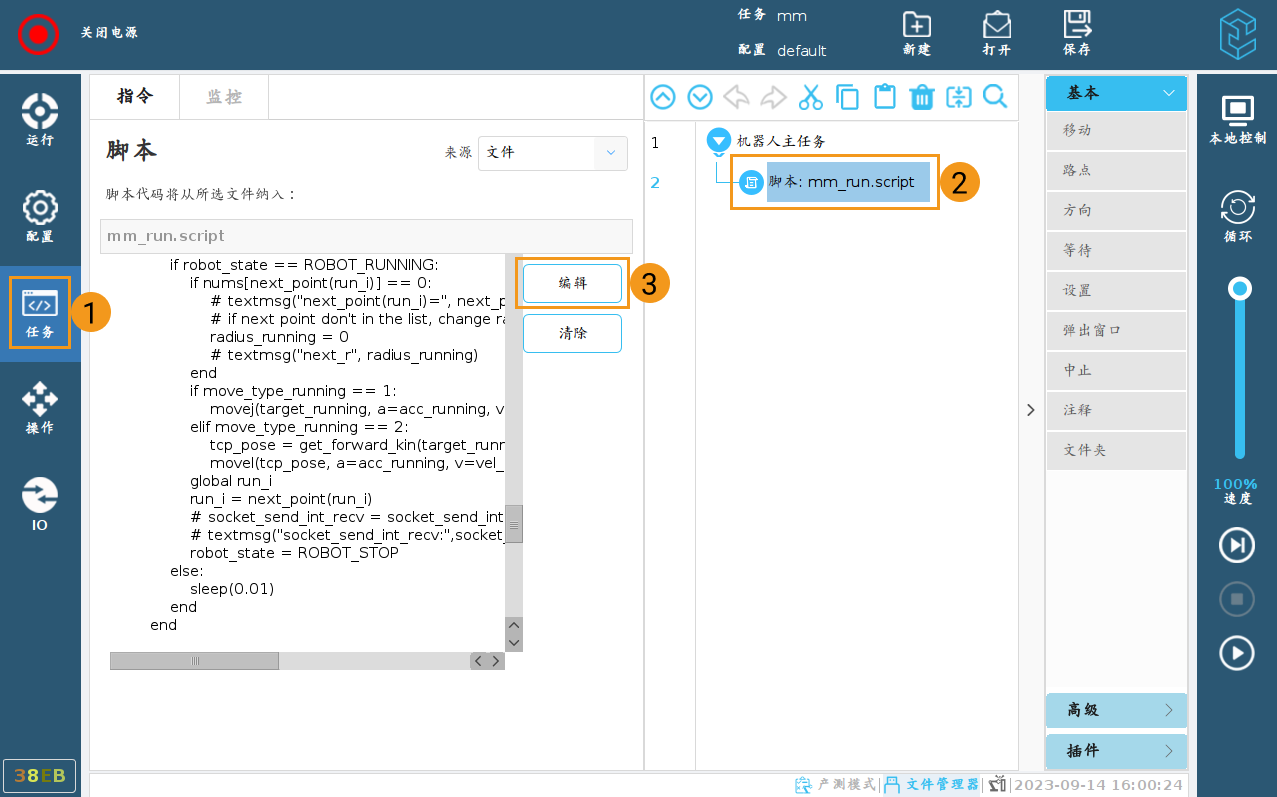Undo the last tree edit
Viewport: 1277px width, 797px height.
(736, 97)
